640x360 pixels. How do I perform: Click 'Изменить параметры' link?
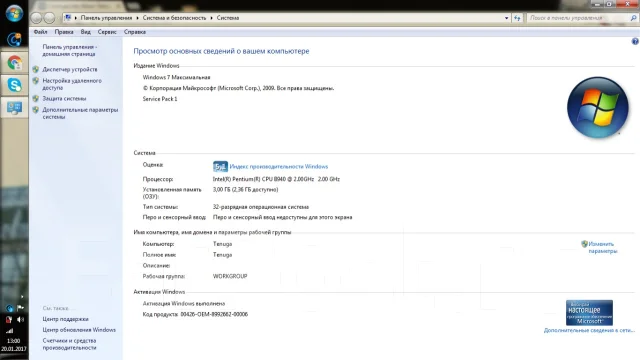pyautogui.click(x=602, y=247)
